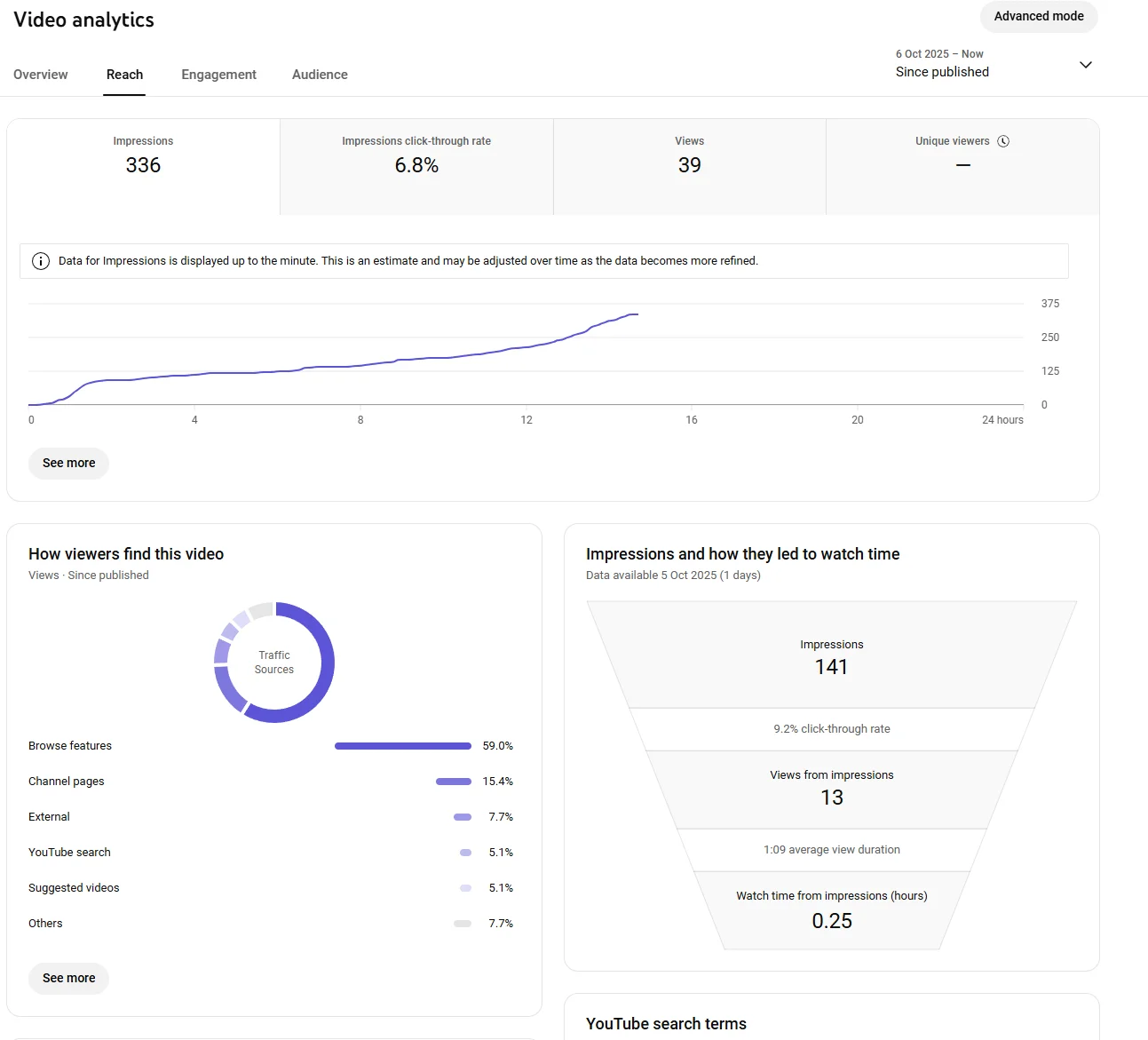Switch to the Overview tab
This screenshot has width=1148, height=1040.
pyautogui.click(x=41, y=75)
